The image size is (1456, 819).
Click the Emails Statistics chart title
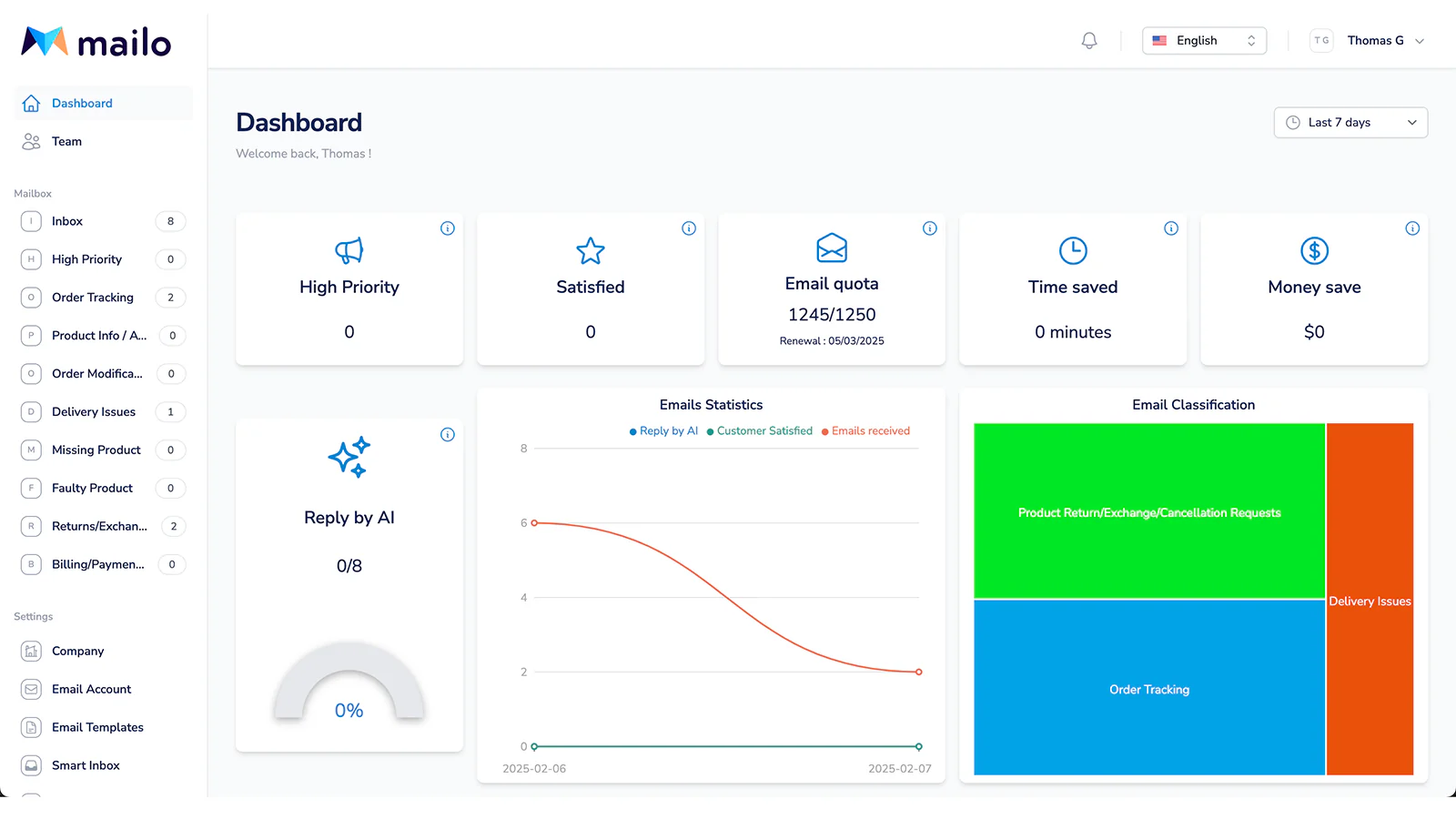(712, 405)
